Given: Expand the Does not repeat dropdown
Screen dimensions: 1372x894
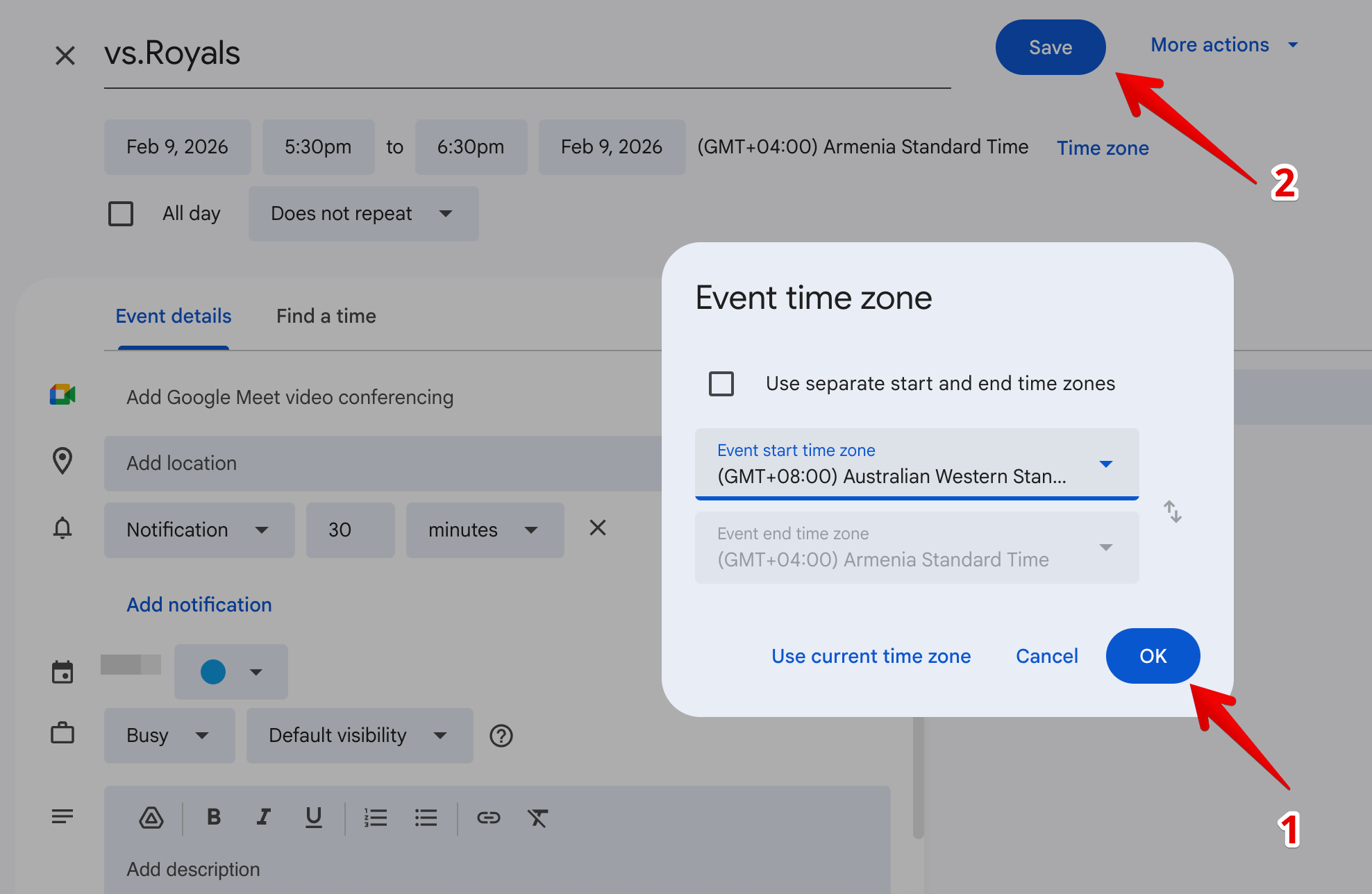Looking at the screenshot, I should [363, 213].
